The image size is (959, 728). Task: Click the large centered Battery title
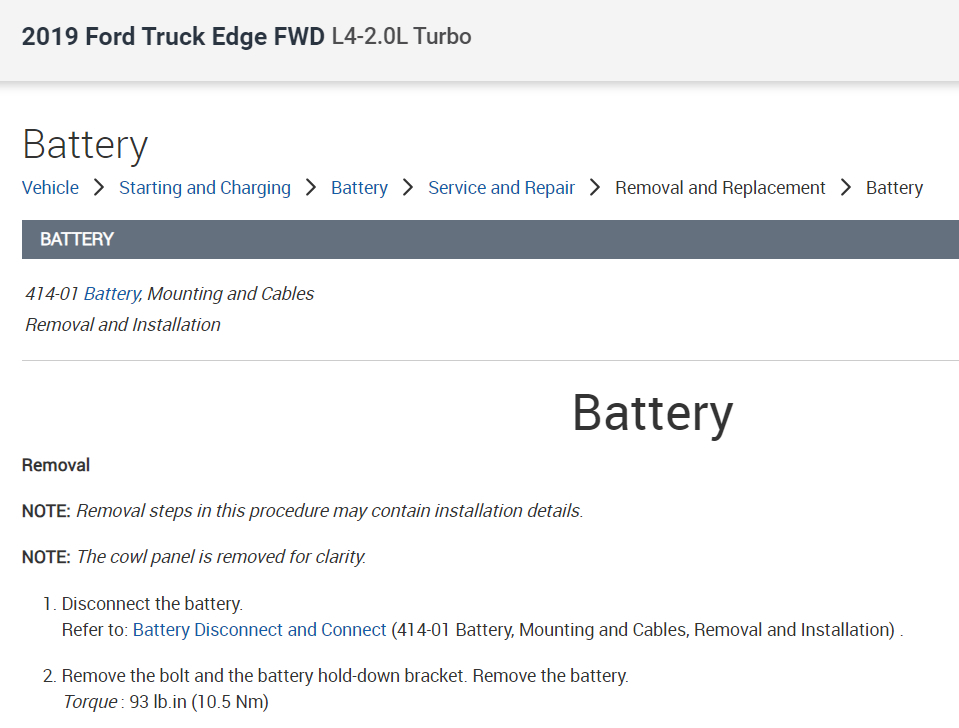click(x=652, y=413)
